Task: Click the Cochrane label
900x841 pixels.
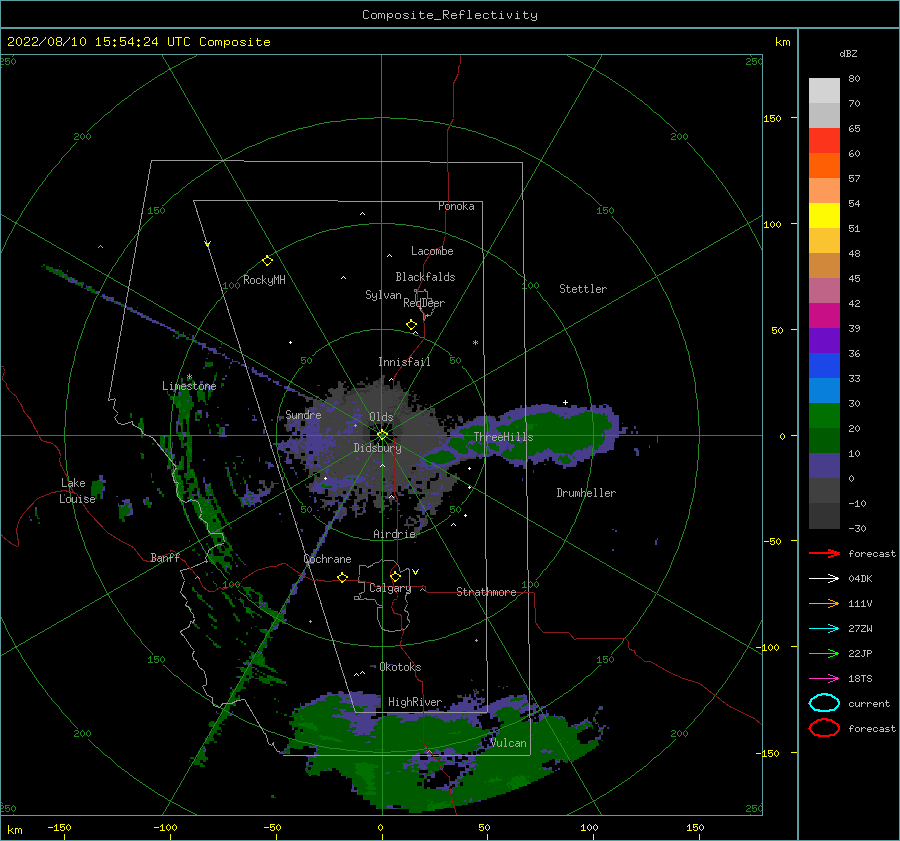Action: [x=327, y=559]
